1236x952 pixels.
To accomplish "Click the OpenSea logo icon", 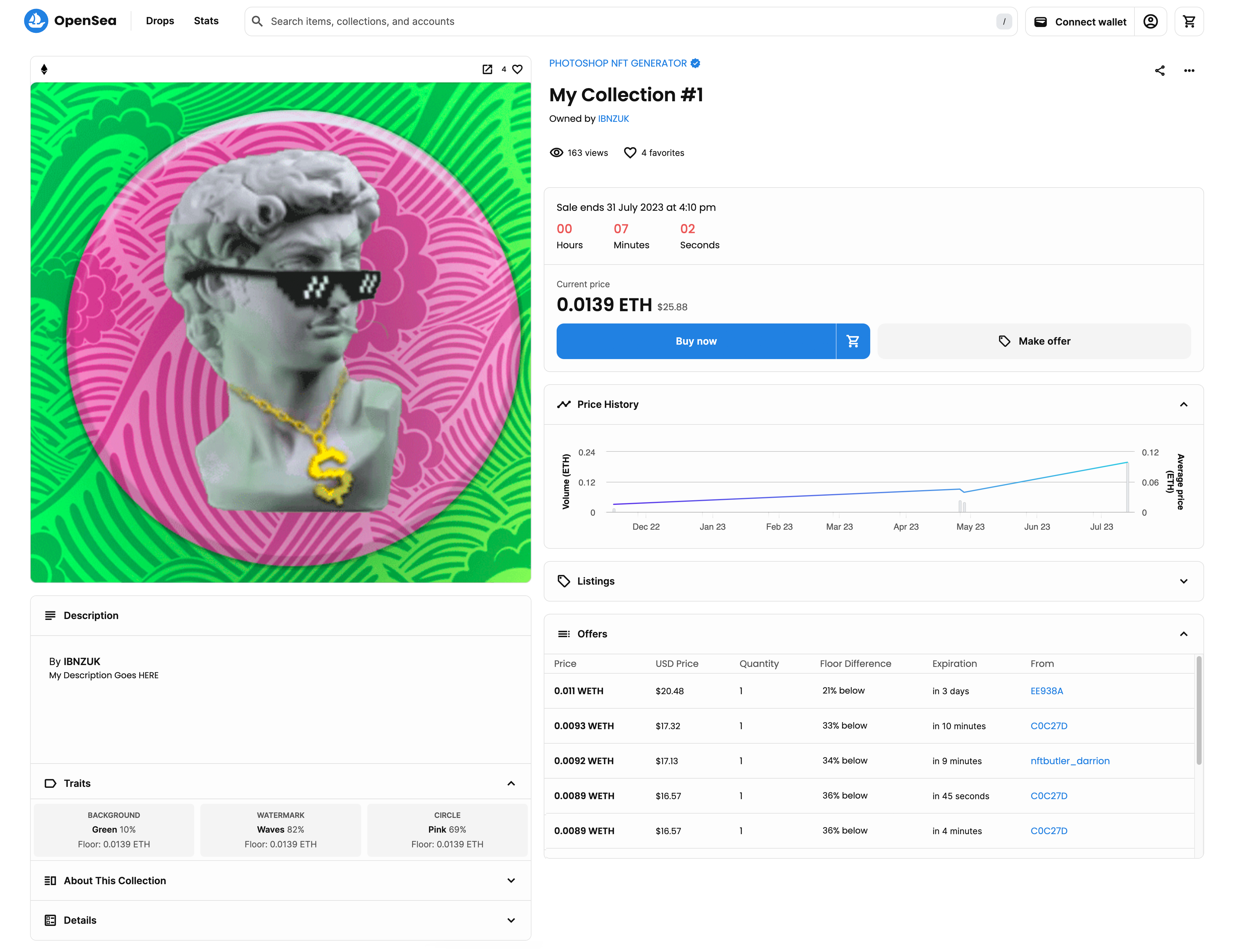I will [36, 21].
